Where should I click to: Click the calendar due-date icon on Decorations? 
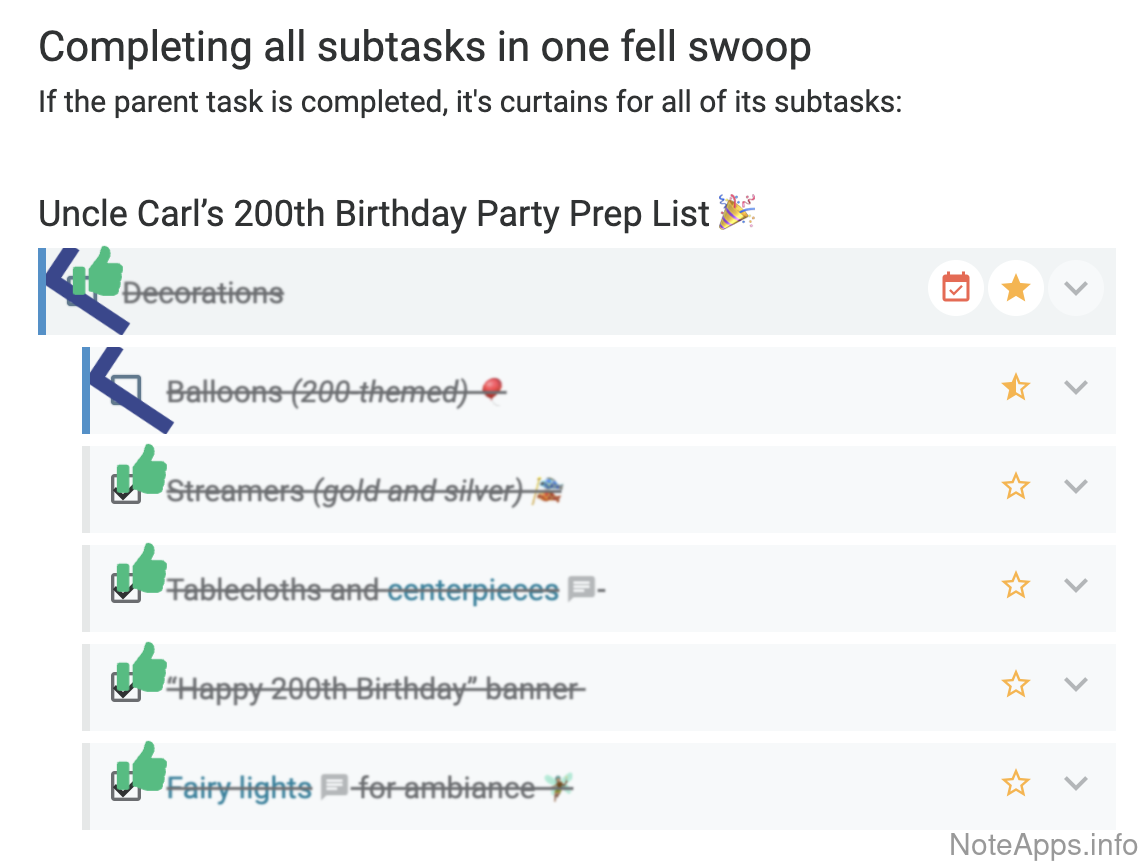pyautogui.click(x=956, y=289)
